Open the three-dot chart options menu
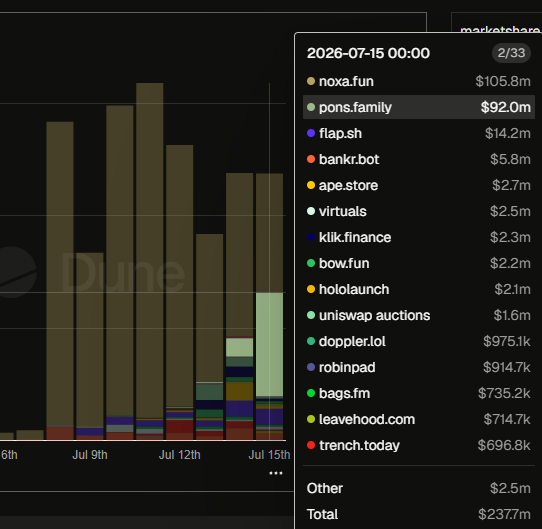This screenshot has height=529, width=542. 276,473
